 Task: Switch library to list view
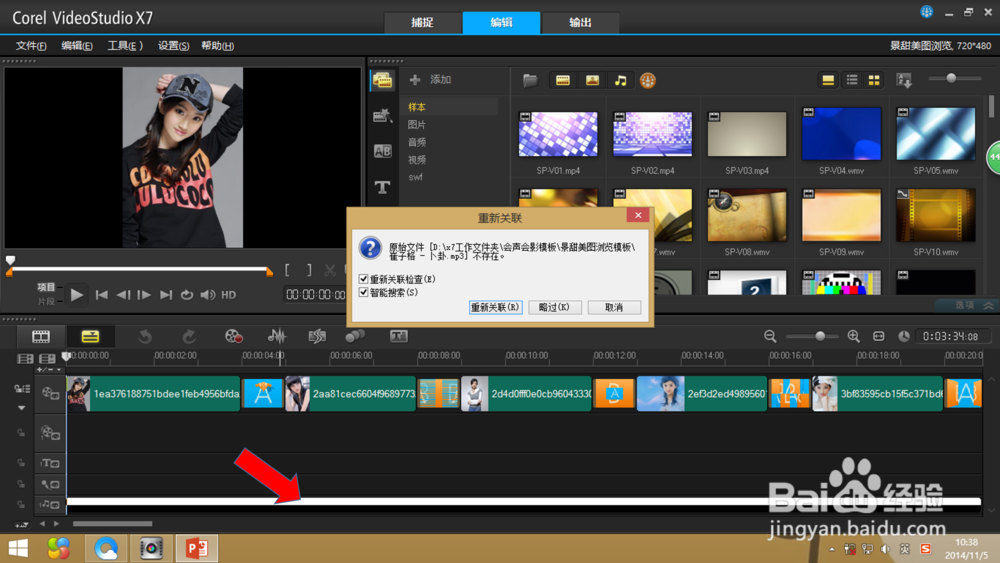(852, 80)
